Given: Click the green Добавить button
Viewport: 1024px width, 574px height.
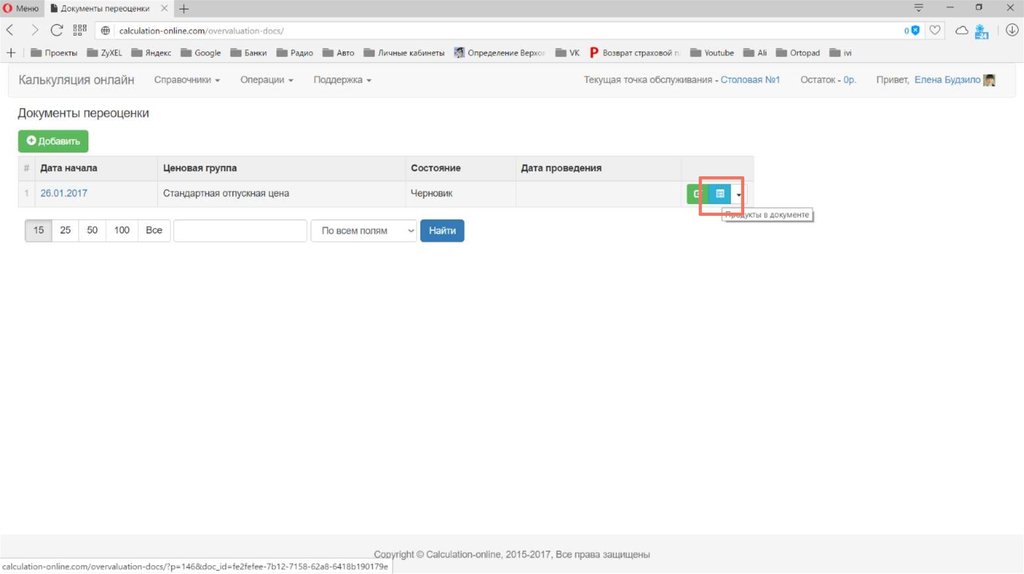Looking at the screenshot, I should [53, 142].
